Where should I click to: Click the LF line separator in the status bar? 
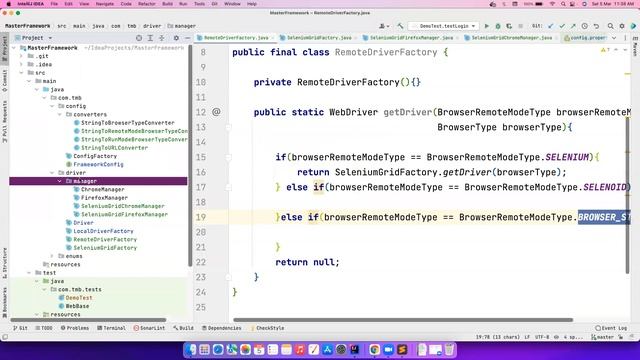[x=527, y=337]
